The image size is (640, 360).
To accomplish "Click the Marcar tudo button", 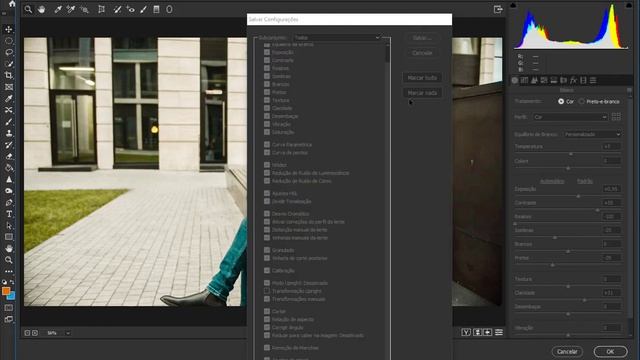I will [x=422, y=78].
